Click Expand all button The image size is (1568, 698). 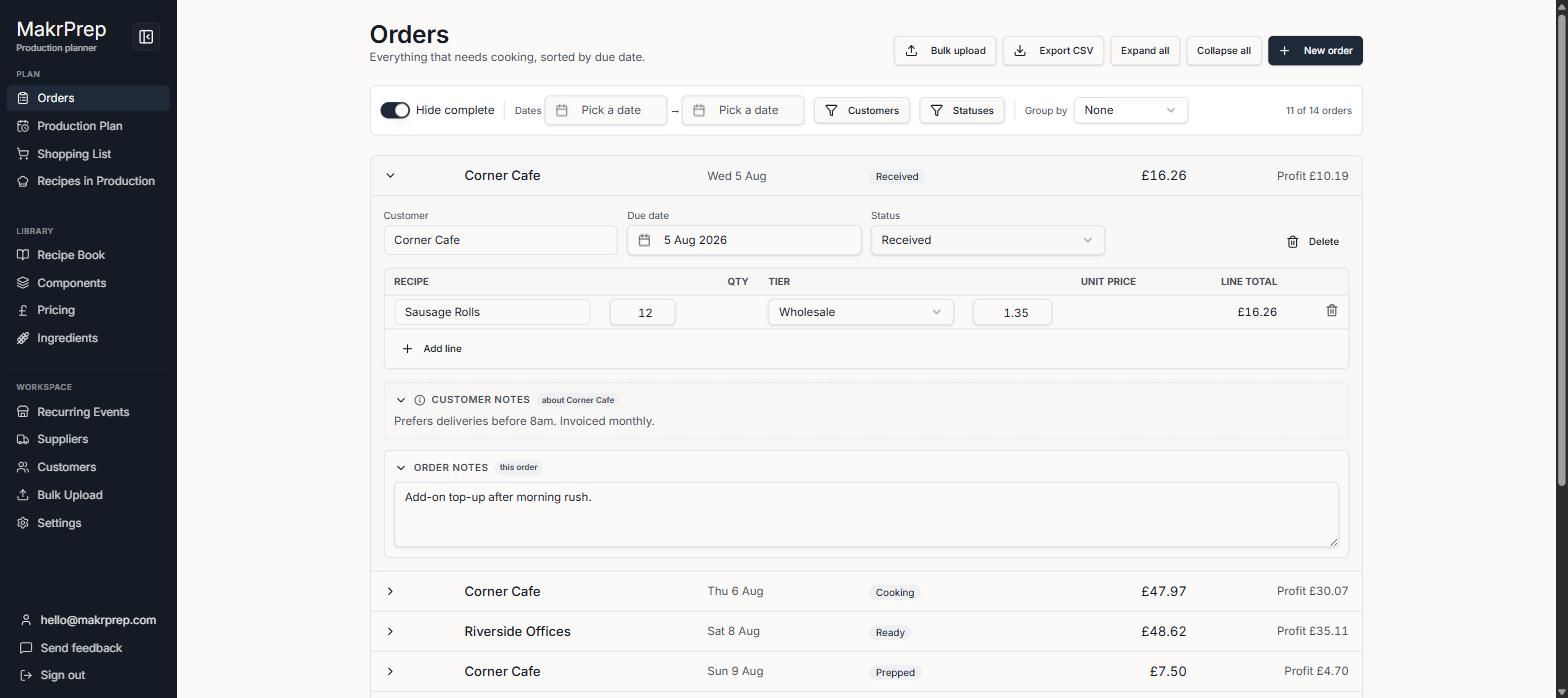coord(1145,51)
